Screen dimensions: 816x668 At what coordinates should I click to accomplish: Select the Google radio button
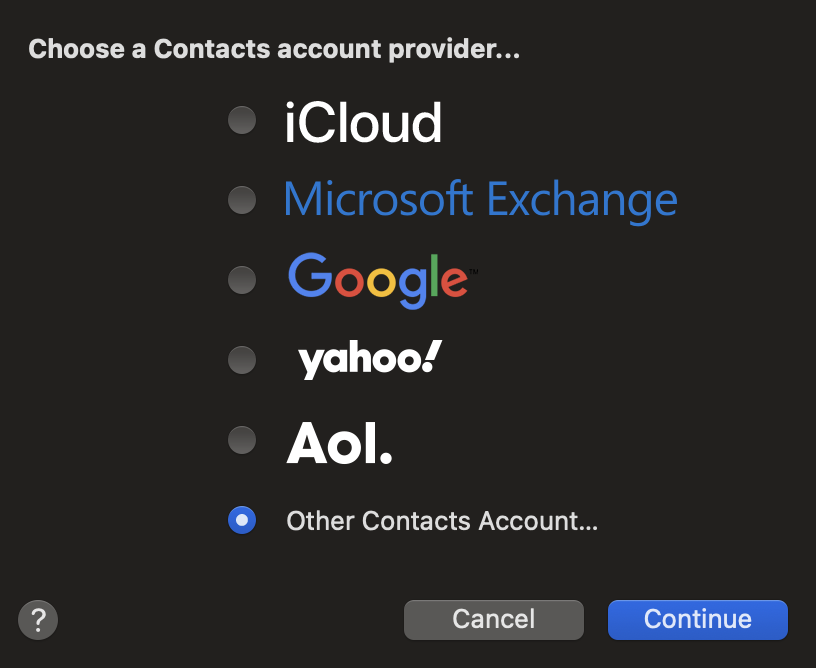coord(241,279)
